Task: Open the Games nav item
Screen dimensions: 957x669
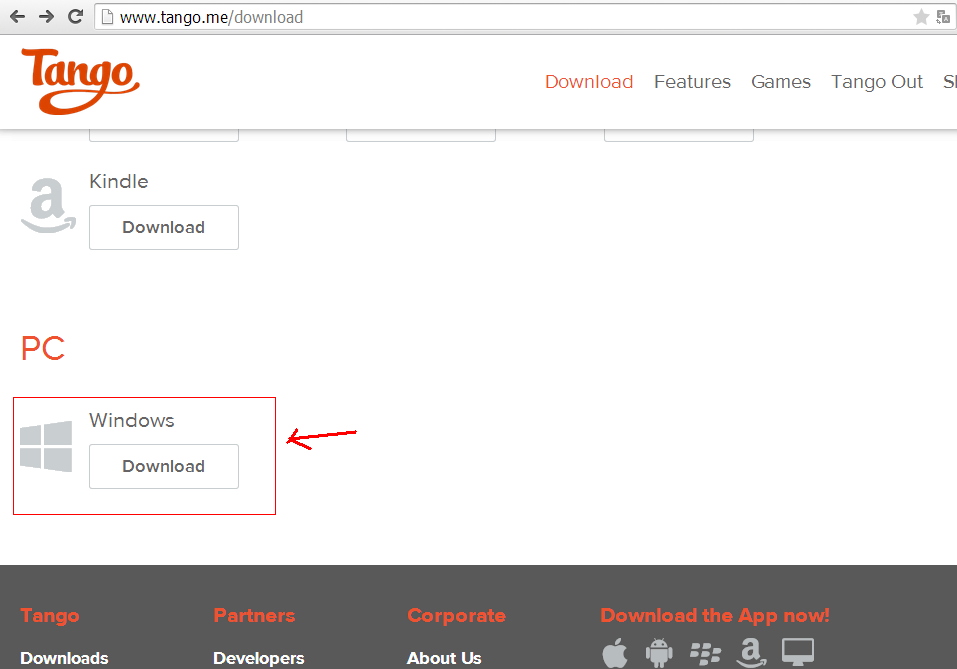Action: point(781,82)
